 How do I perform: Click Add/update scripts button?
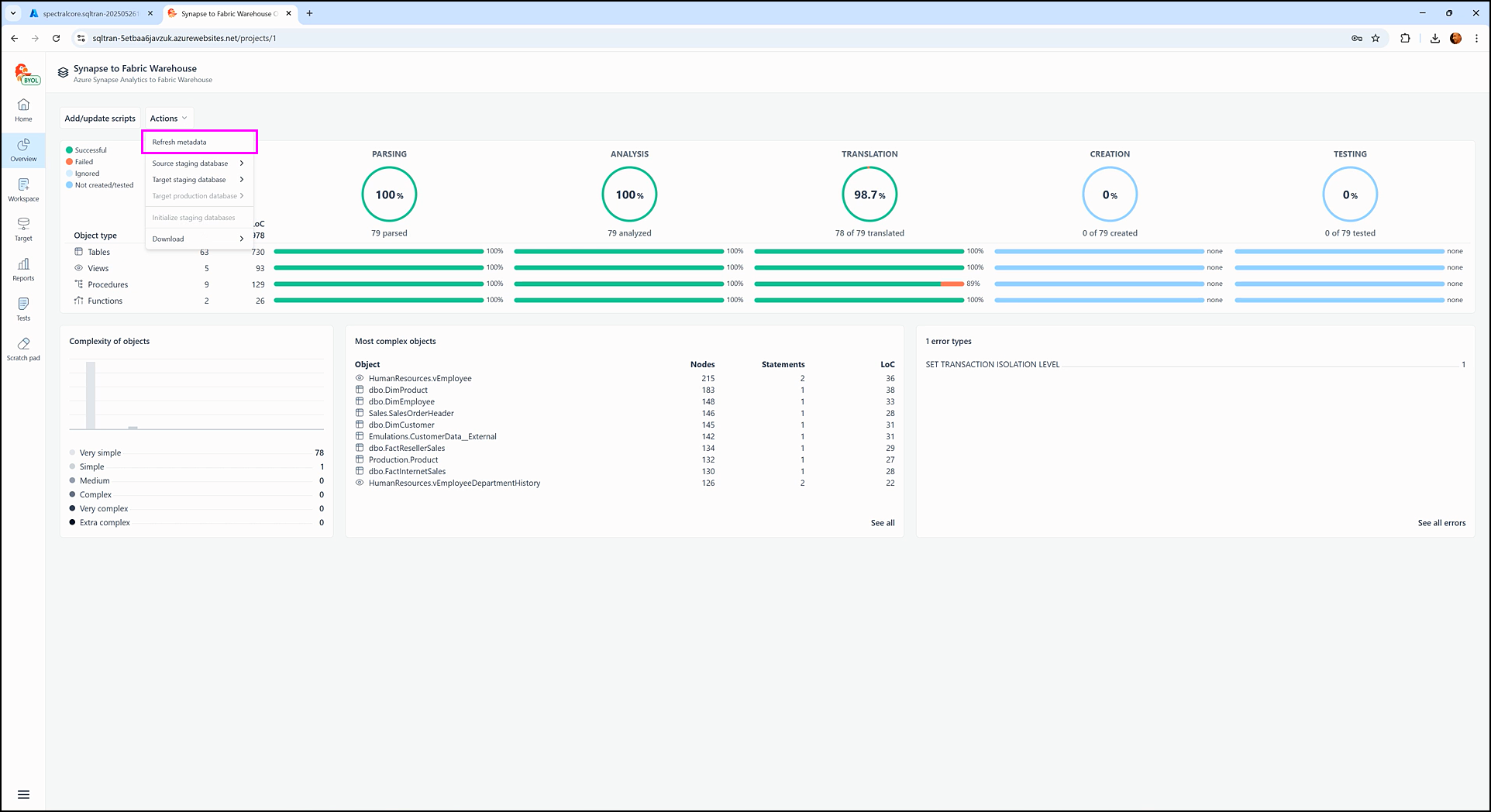[x=100, y=119]
